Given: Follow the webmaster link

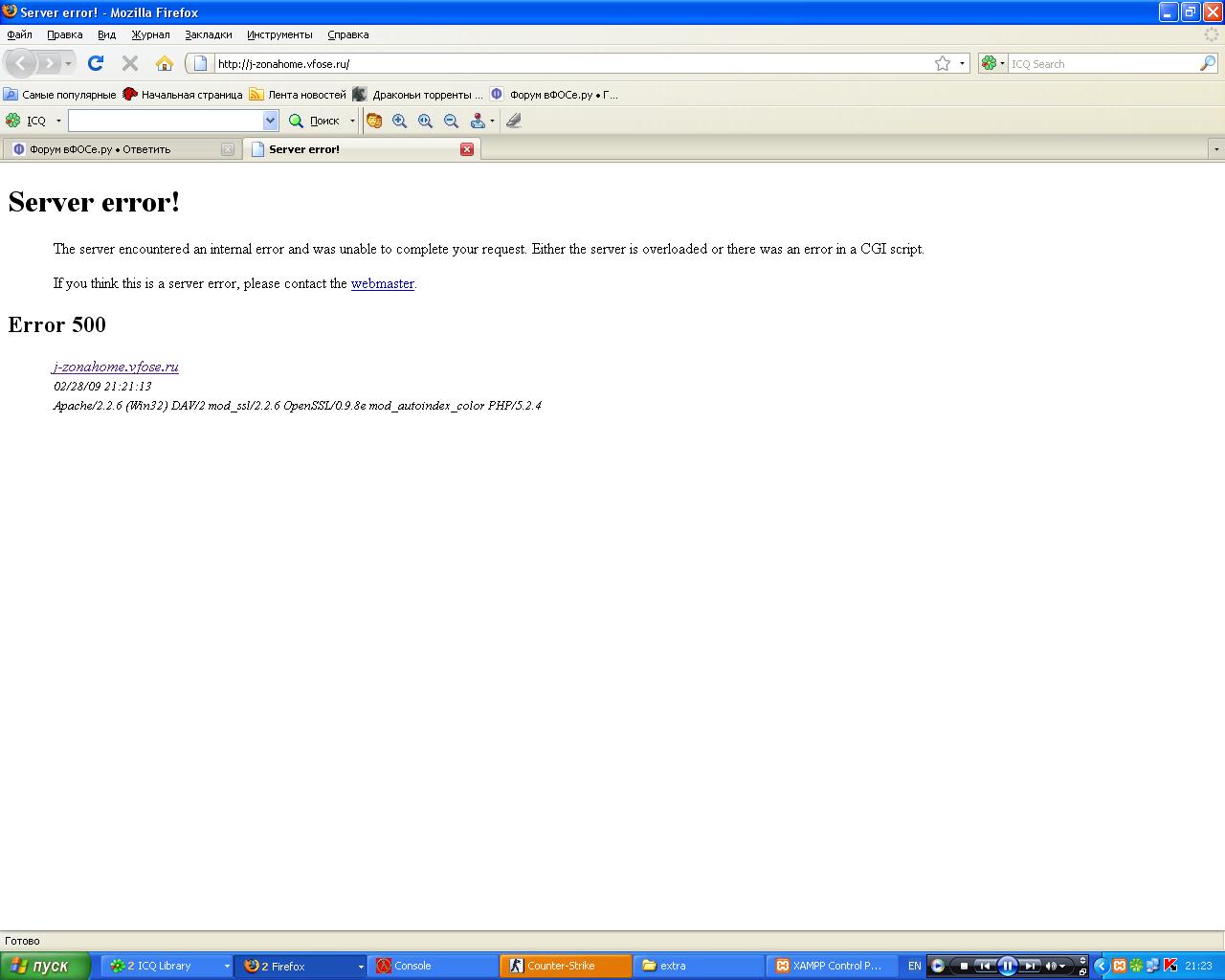Looking at the screenshot, I should click(382, 283).
